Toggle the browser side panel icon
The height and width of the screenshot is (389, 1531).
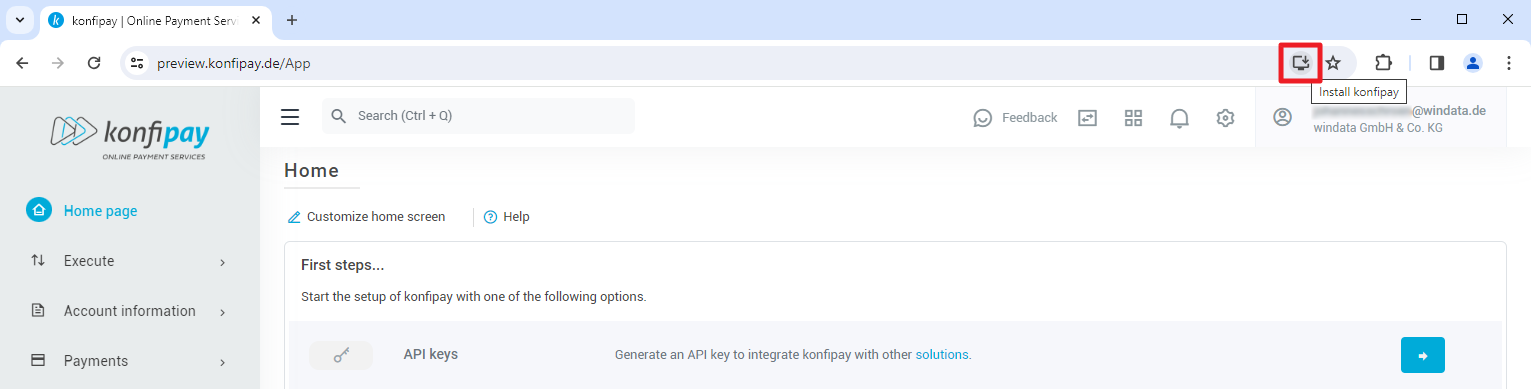tap(1437, 63)
